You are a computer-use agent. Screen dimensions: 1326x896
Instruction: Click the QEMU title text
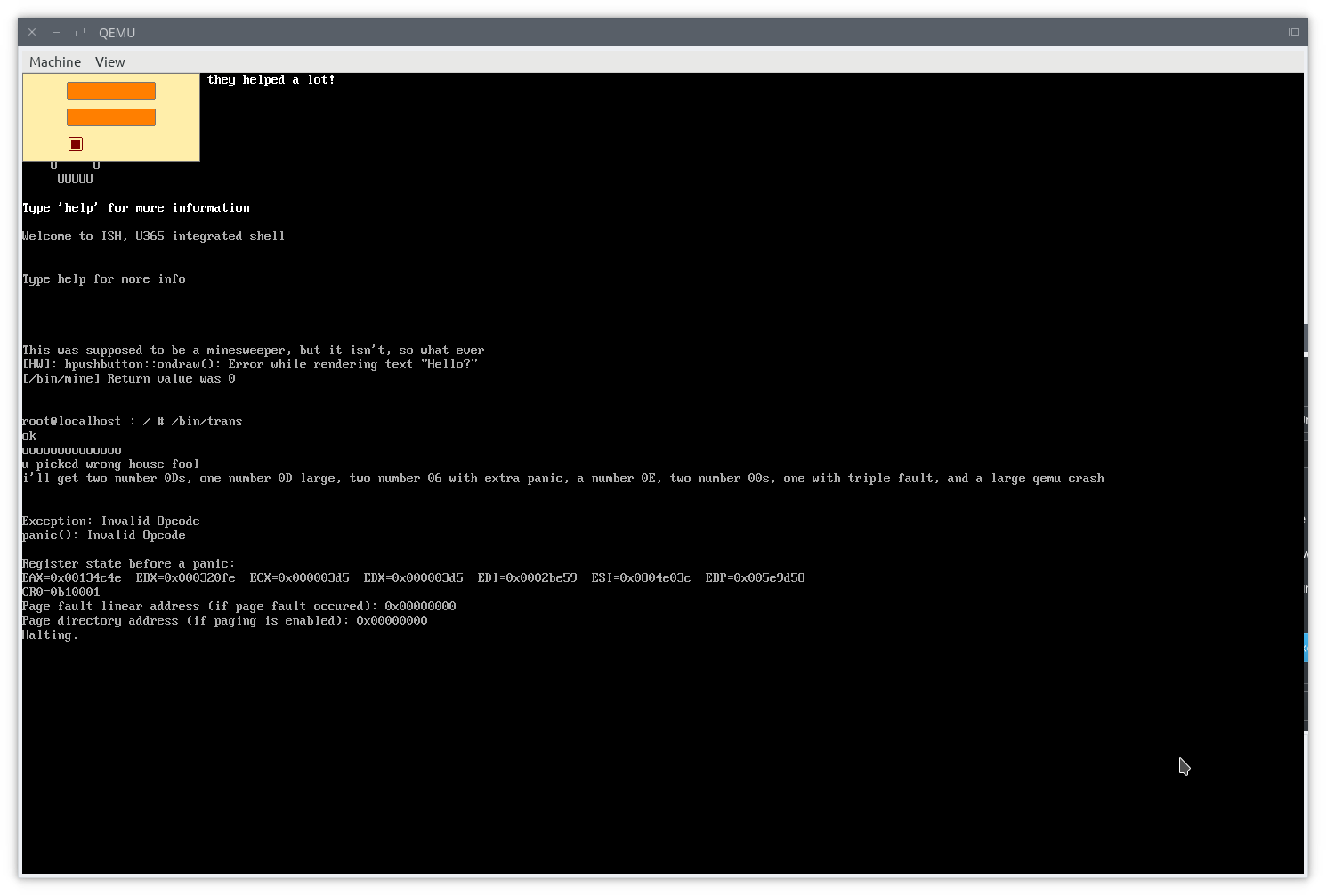pyautogui.click(x=117, y=32)
